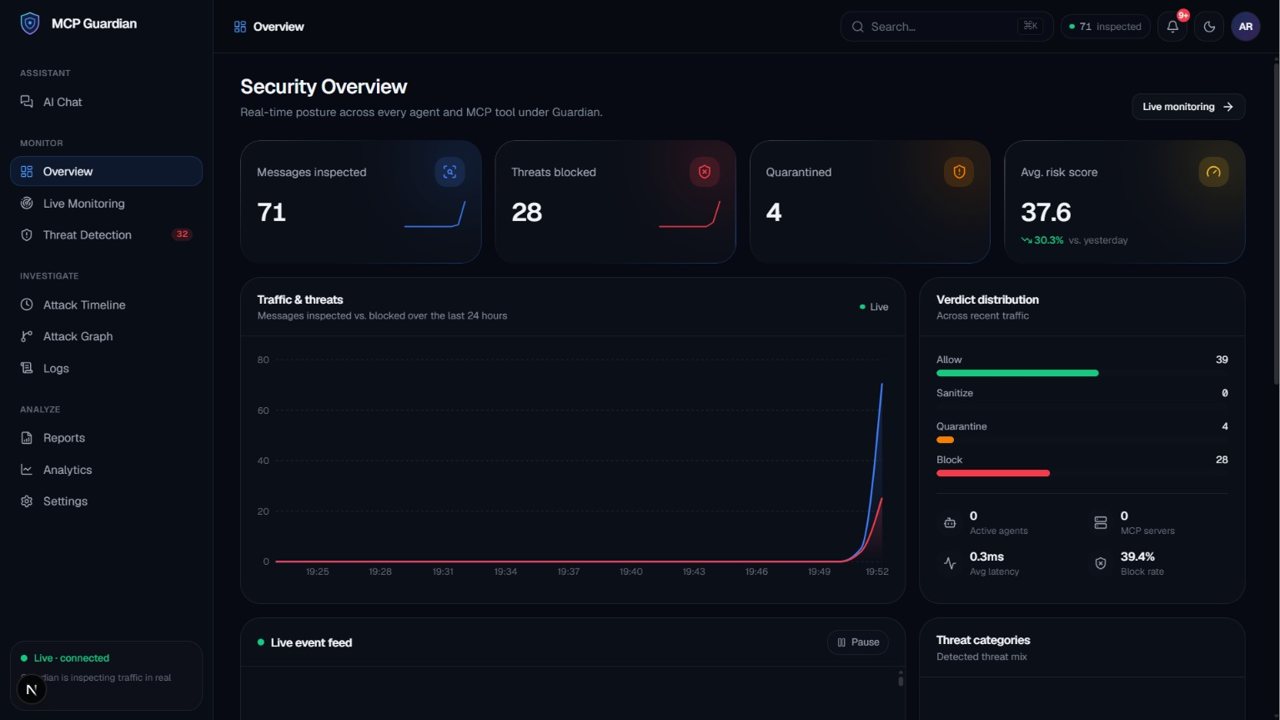Open Reports section
Viewport: 1280px width, 720px height.
[x=106, y=438]
